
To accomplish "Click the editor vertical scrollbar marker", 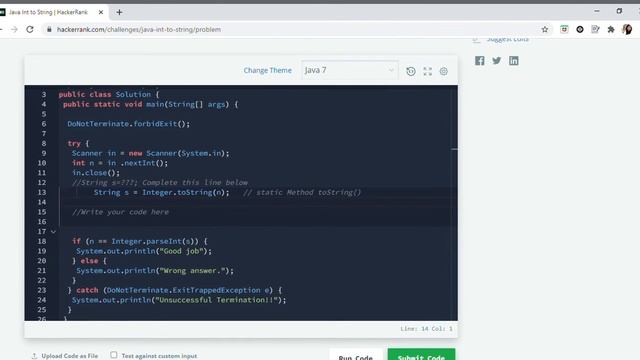I will (454, 149).
